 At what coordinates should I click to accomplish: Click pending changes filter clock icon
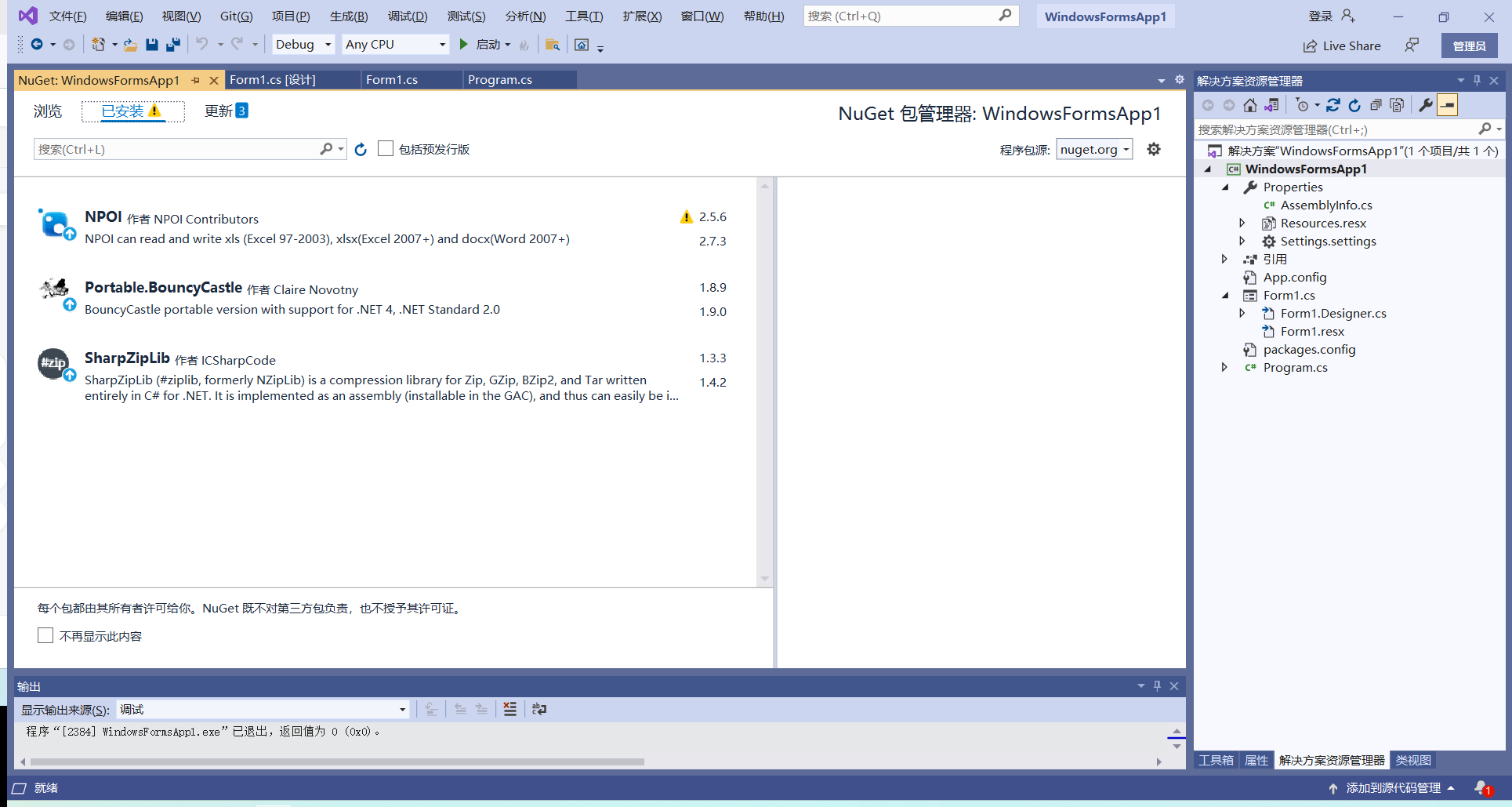(x=1304, y=105)
